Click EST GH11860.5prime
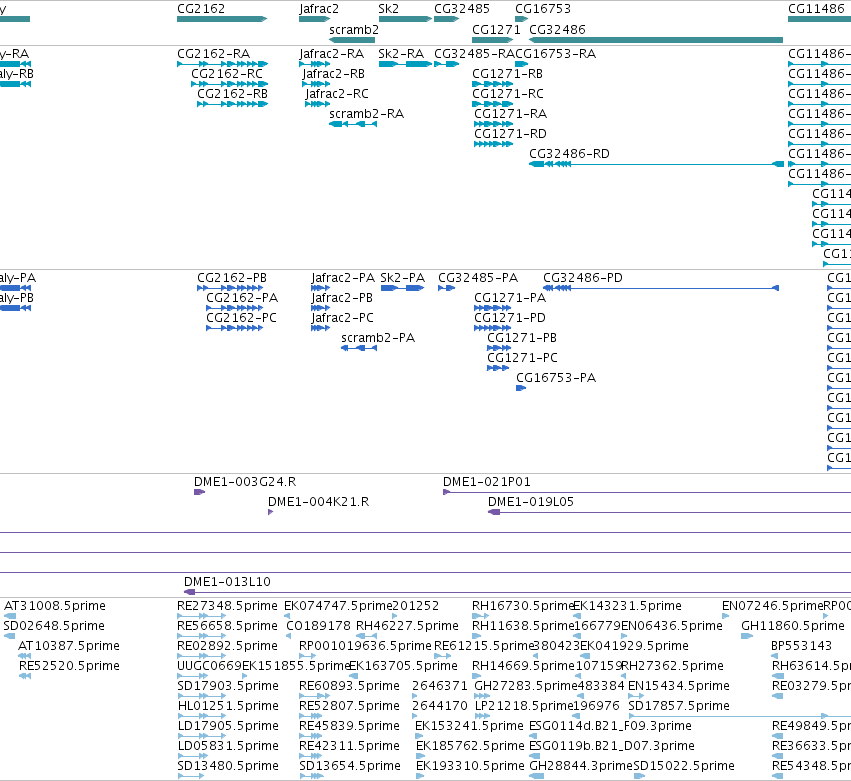This screenshot has height=781, width=851. pos(747,636)
